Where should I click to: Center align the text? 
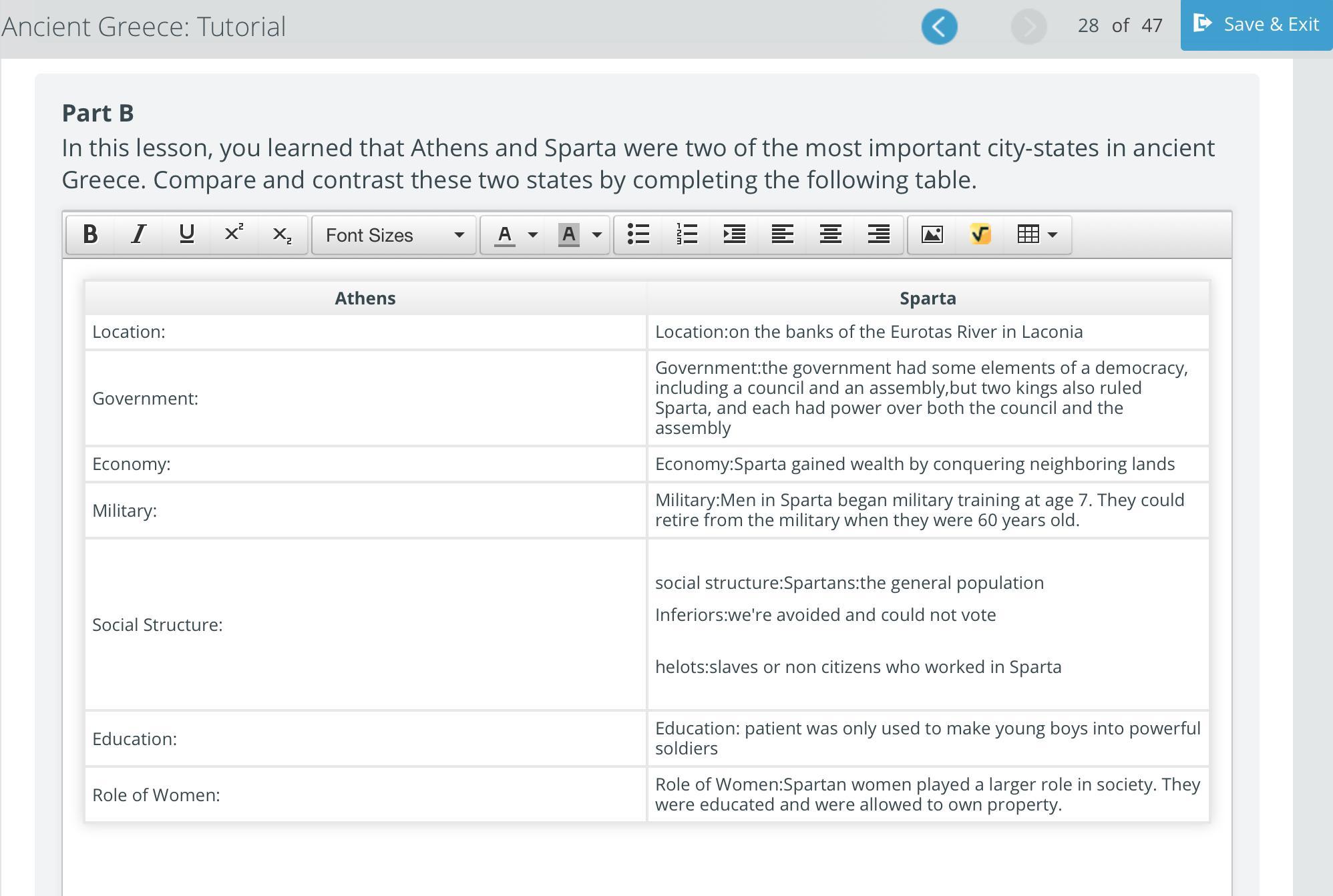tap(831, 234)
